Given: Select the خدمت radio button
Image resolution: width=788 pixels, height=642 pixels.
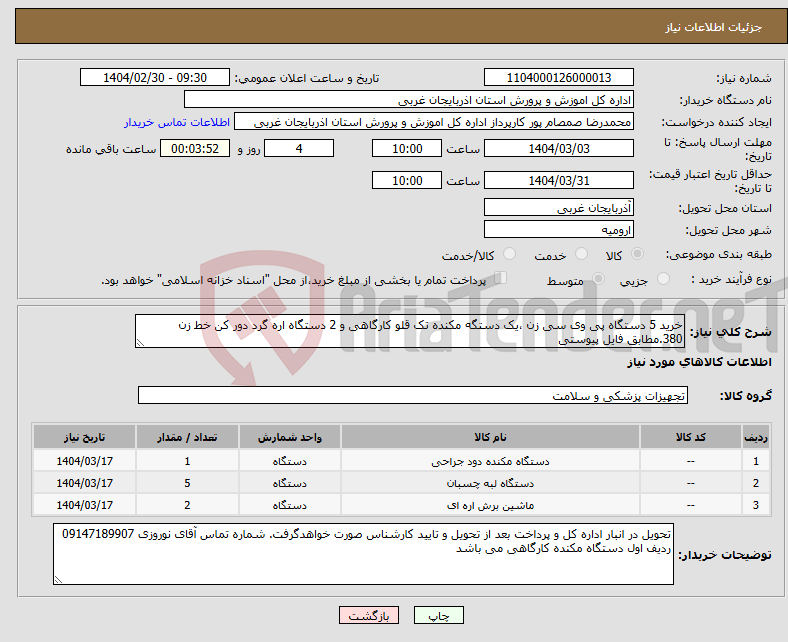Looking at the screenshot, I should [x=581, y=254].
